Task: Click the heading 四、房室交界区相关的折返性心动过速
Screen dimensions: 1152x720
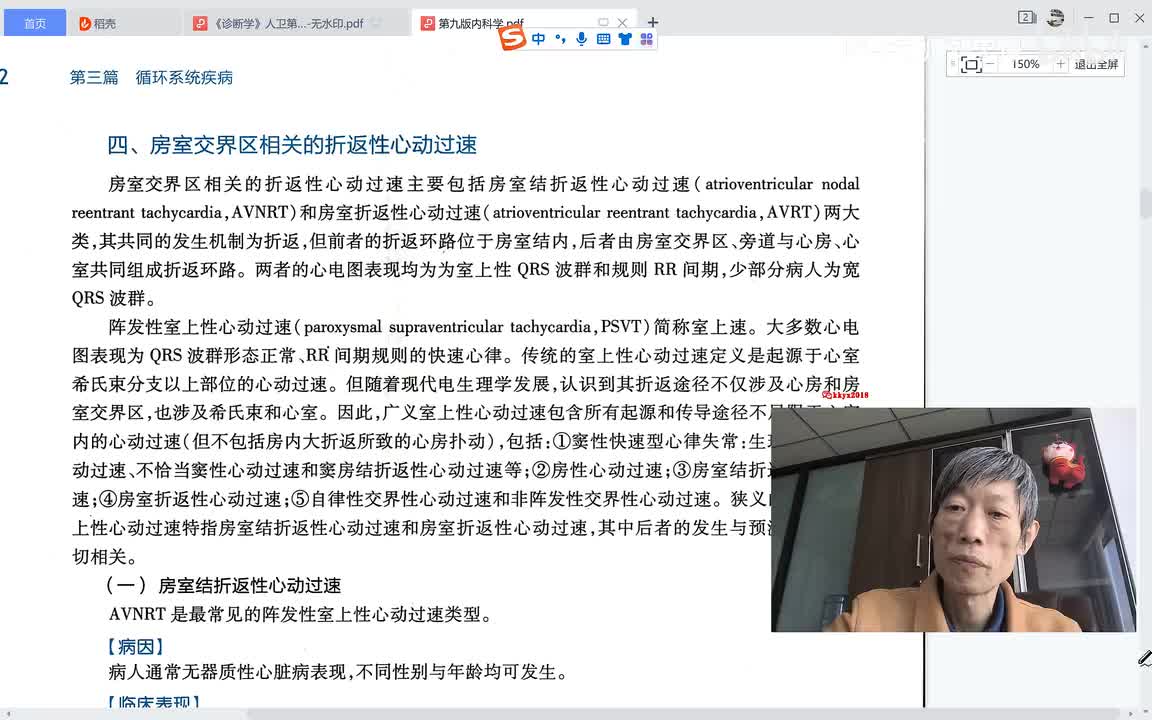Action: click(292, 145)
